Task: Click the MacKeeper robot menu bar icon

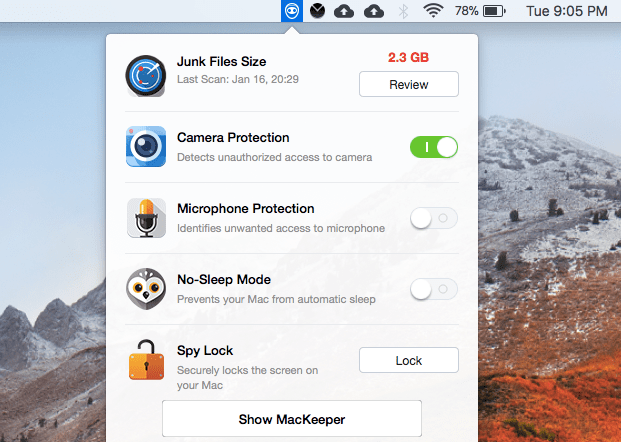Action: coord(291,12)
